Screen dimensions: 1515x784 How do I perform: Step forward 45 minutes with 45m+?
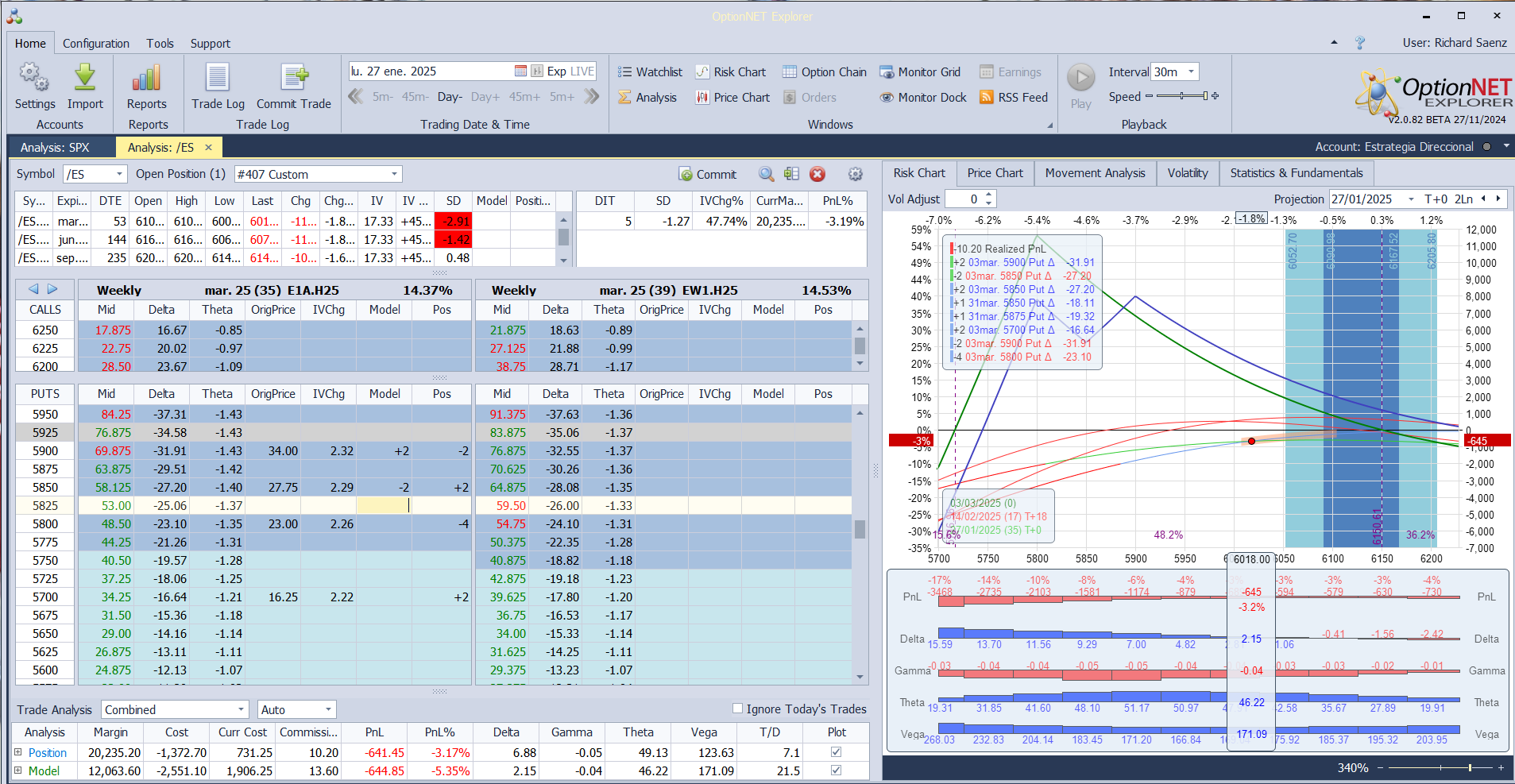click(x=524, y=97)
